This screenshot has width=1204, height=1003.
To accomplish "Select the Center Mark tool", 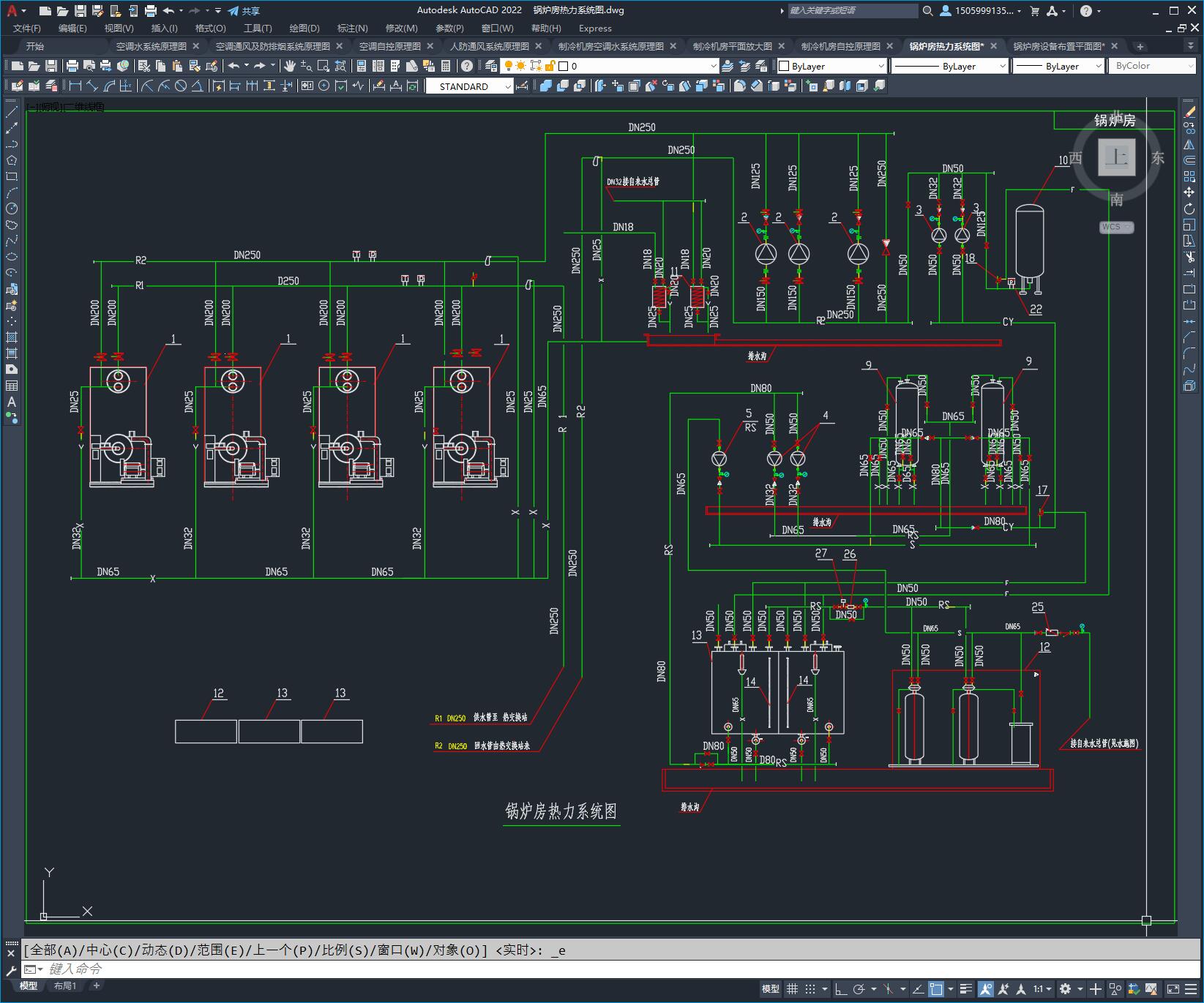I will (x=324, y=86).
